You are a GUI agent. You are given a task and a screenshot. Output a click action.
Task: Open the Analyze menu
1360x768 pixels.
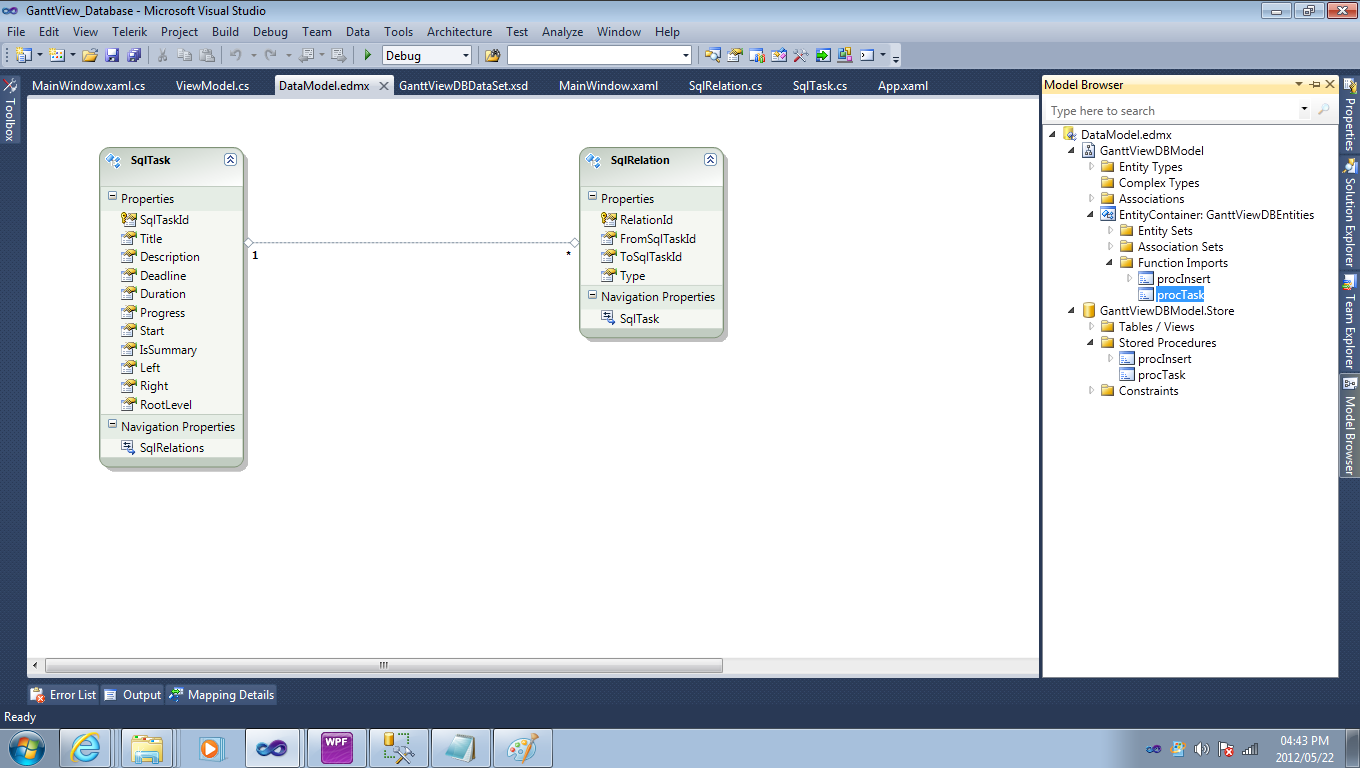click(x=562, y=32)
